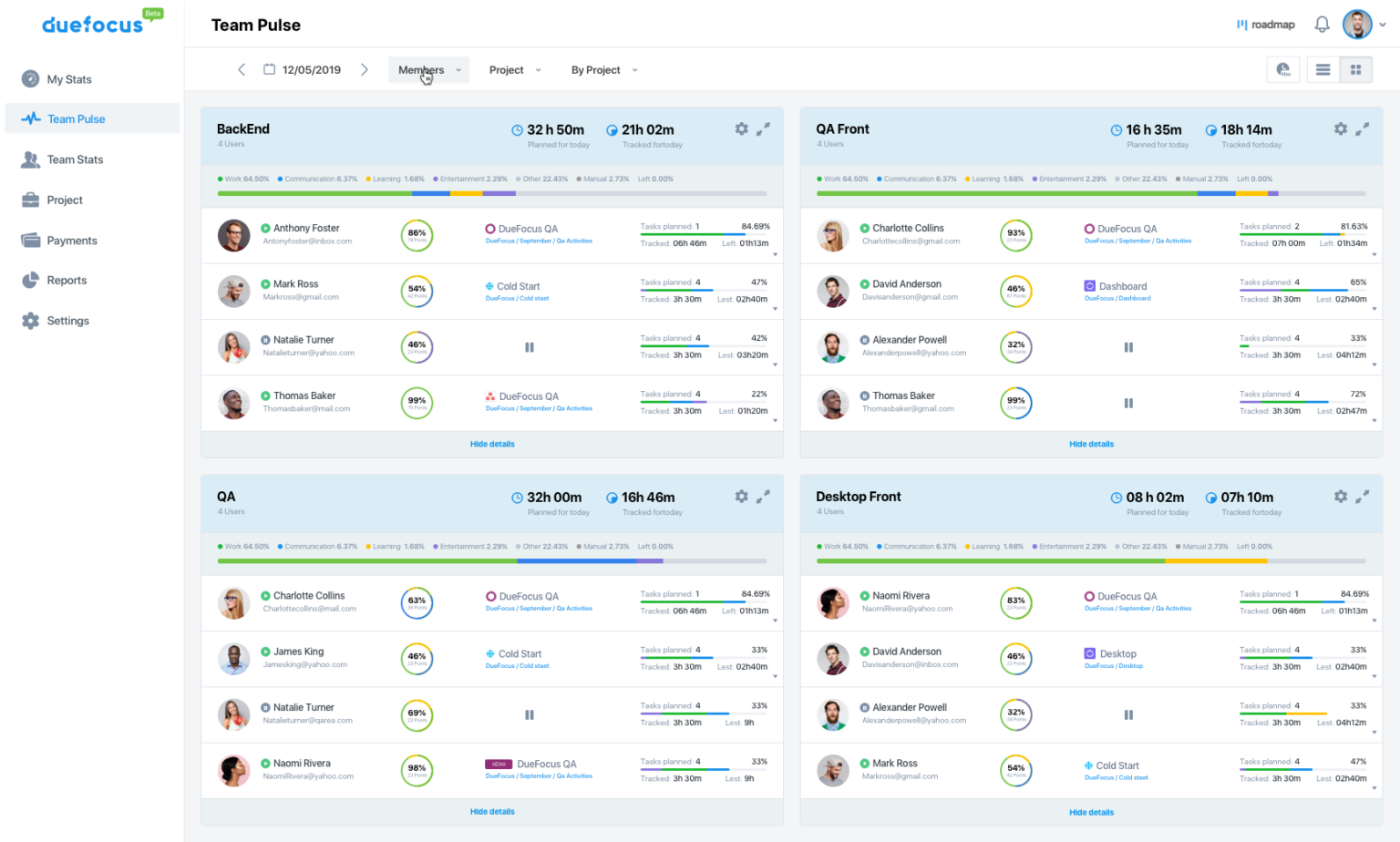Open Team Stats from the sidebar
The image size is (1400, 842).
pyautogui.click(x=73, y=159)
